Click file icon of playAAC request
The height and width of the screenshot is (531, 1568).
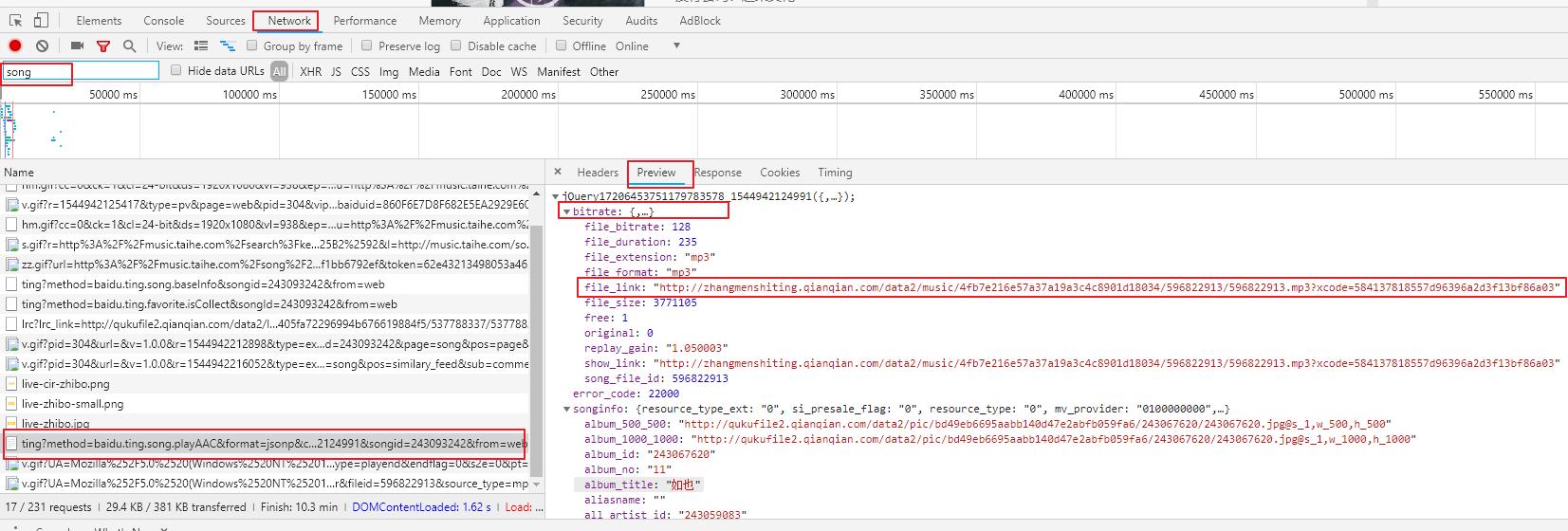coord(12,444)
